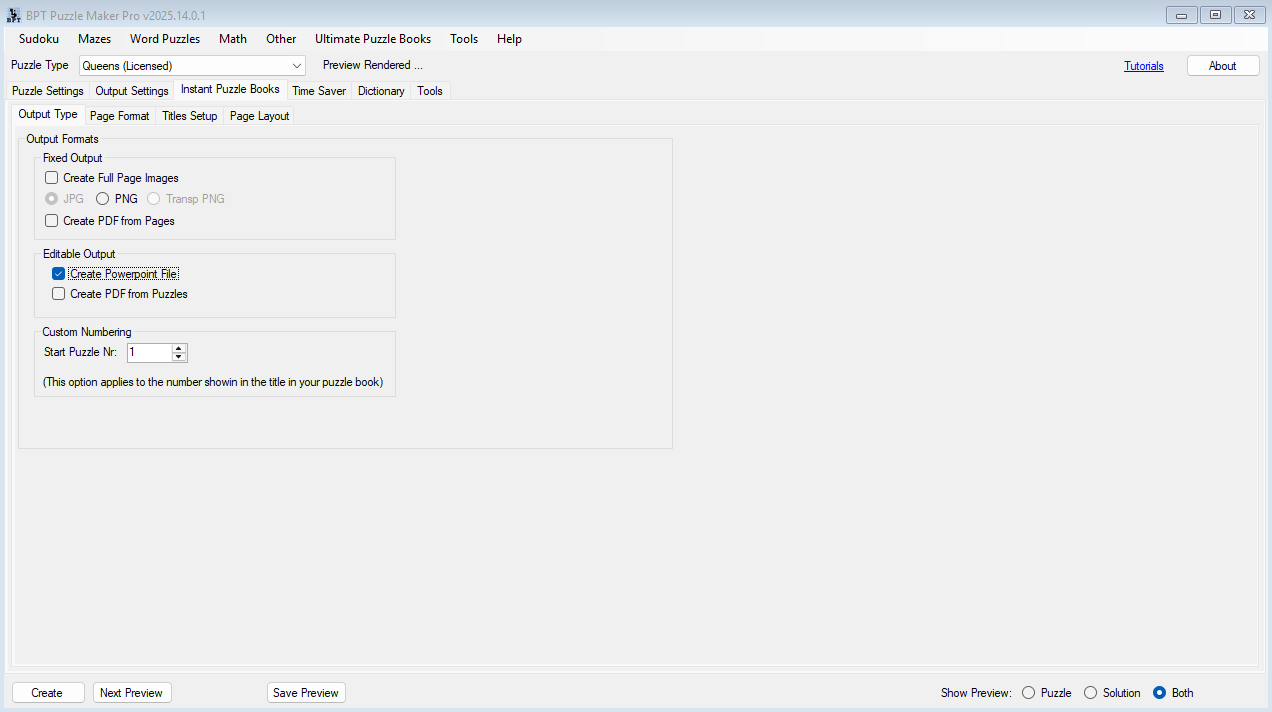Expand the Word Puzzles menu
Viewport: 1272px width, 712px height.
165,39
